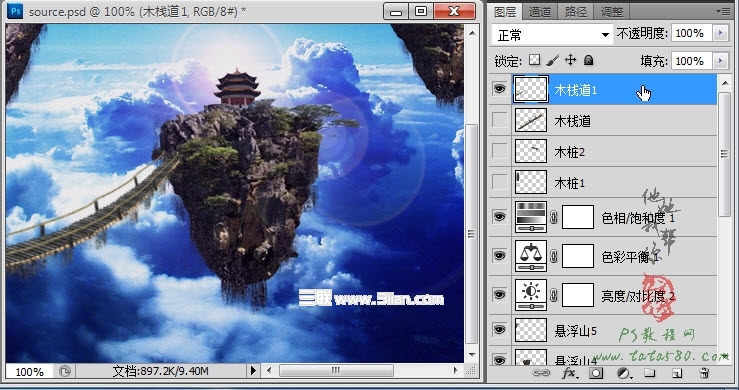The image size is (739, 390).
Task: Click the zoom percentage field
Action: (x=29, y=372)
